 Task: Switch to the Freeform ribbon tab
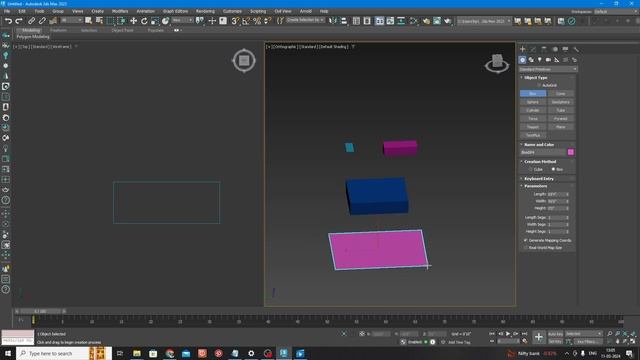[58, 30]
